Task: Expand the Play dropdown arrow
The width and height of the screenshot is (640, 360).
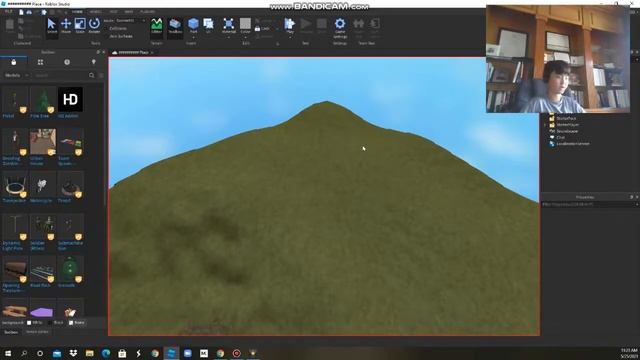Action: click(290, 37)
